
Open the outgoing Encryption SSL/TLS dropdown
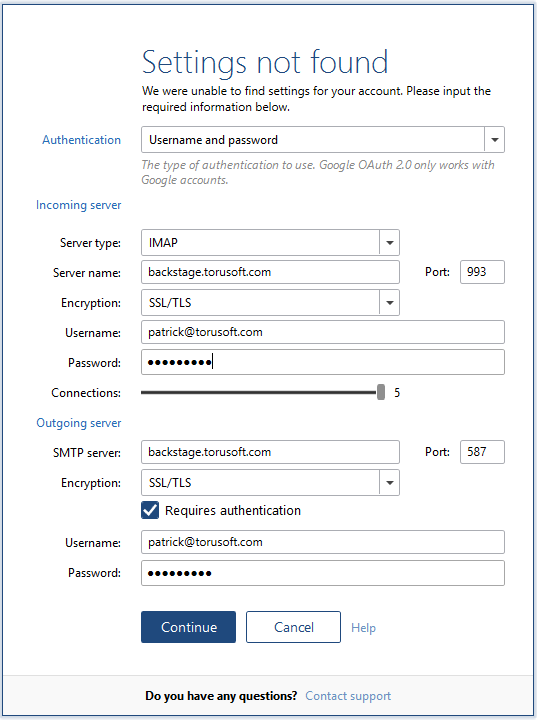point(270,483)
